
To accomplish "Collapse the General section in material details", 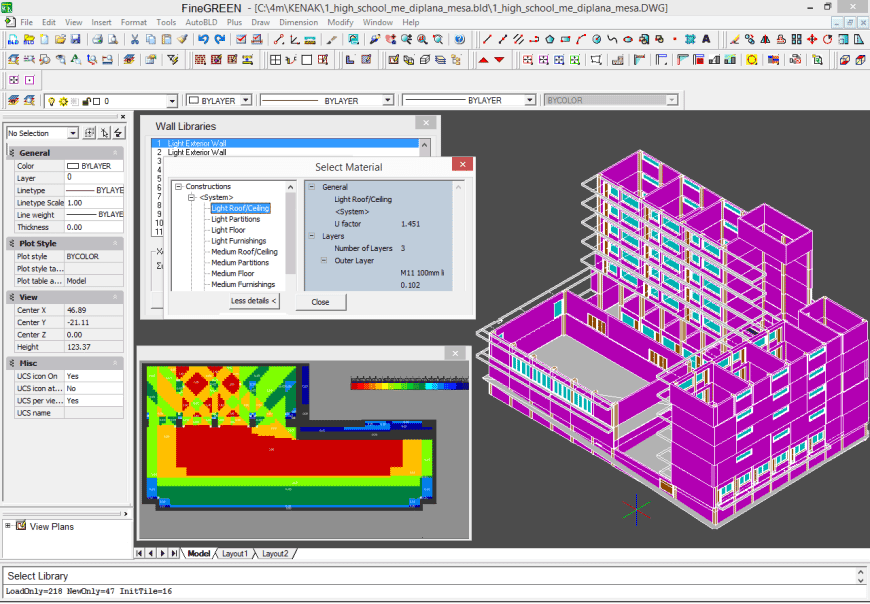I will 312,187.
